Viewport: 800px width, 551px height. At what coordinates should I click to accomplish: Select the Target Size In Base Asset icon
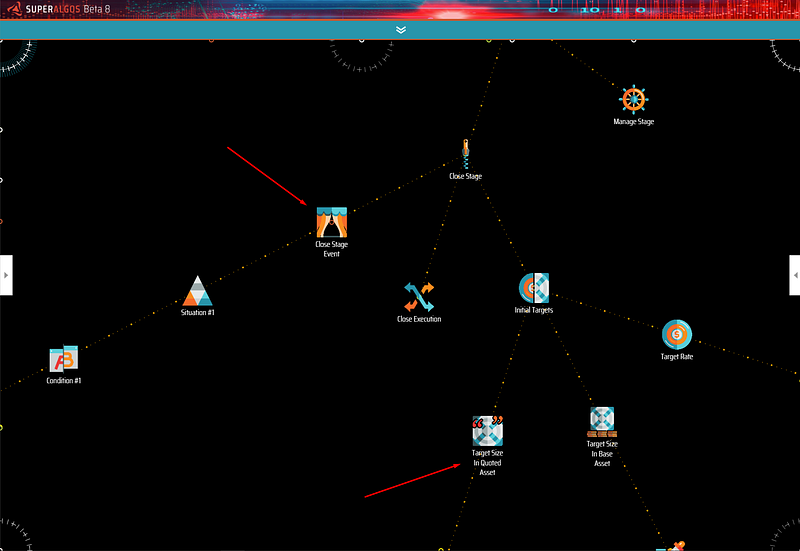602,422
